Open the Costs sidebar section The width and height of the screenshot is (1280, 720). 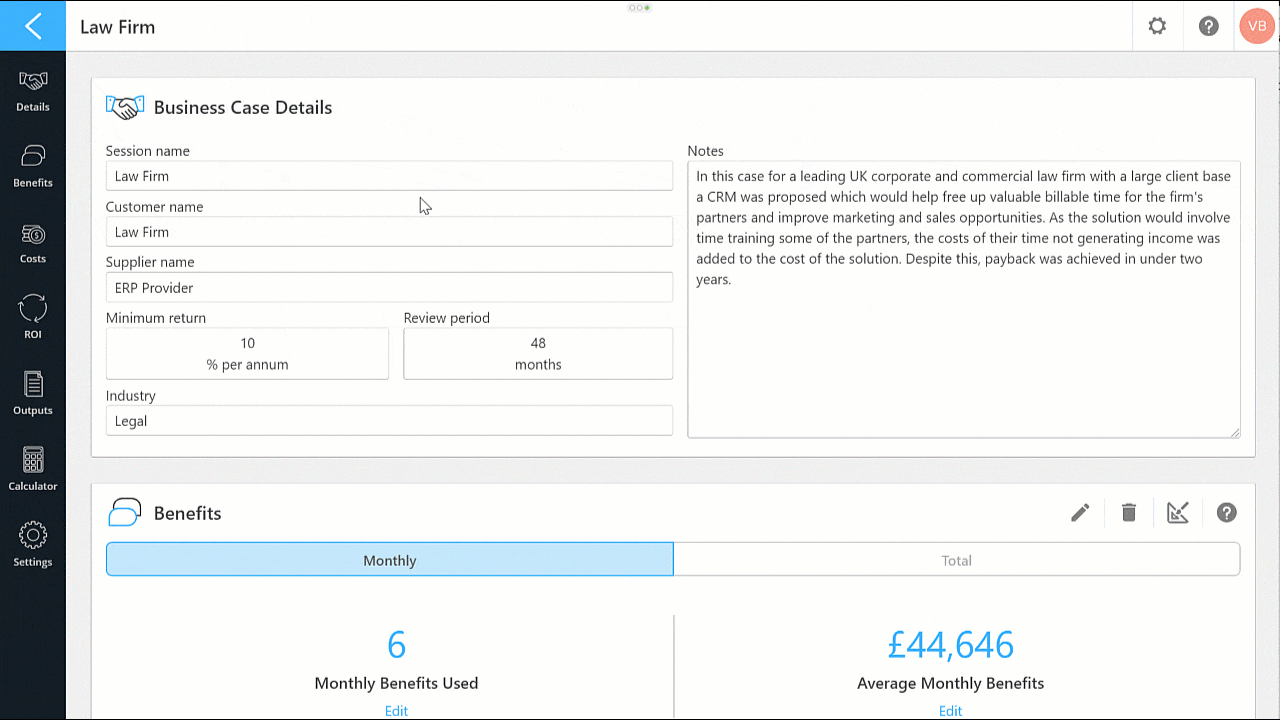(x=33, y=243)
